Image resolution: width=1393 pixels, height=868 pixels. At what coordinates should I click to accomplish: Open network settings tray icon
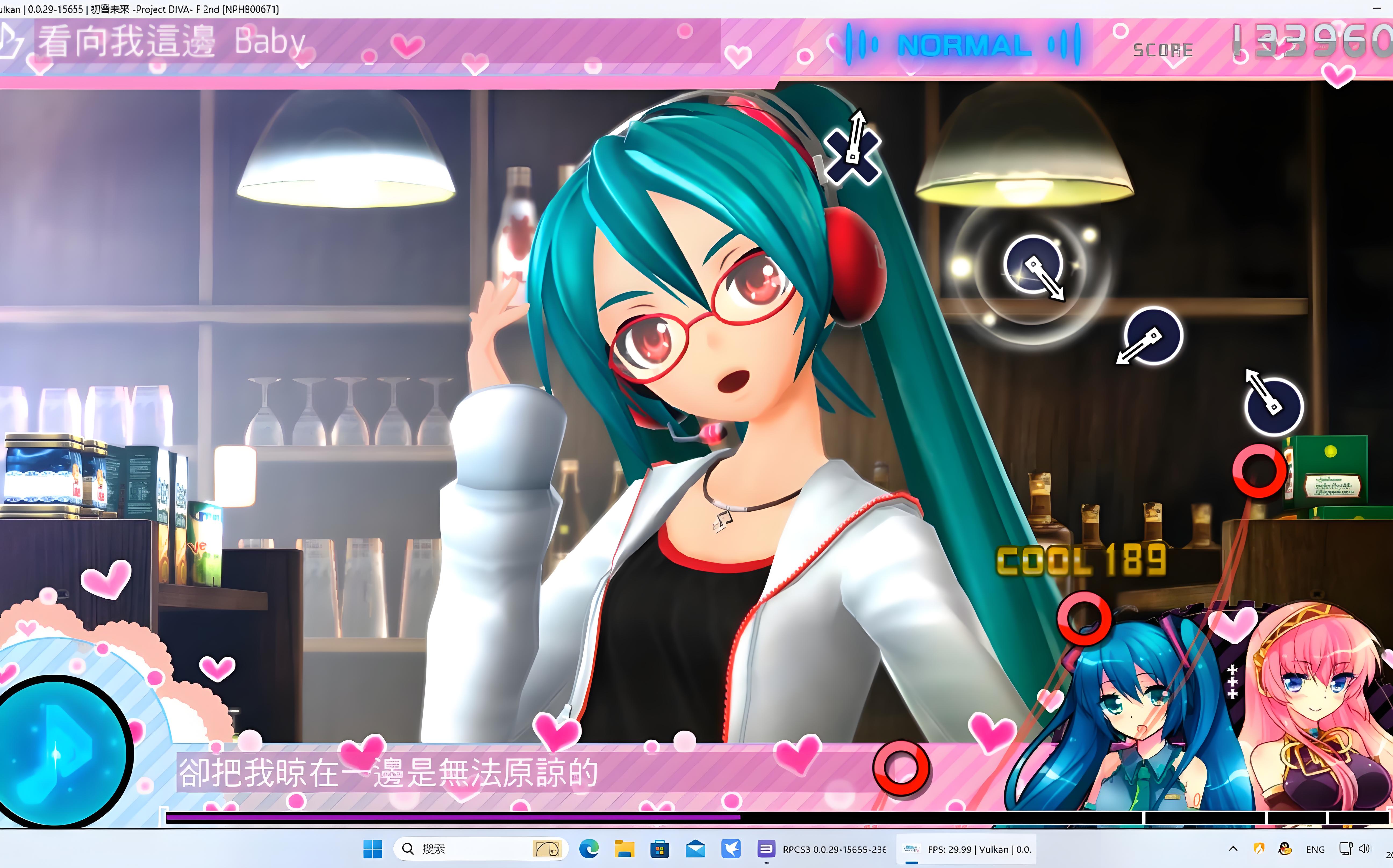coord(1345,849)
